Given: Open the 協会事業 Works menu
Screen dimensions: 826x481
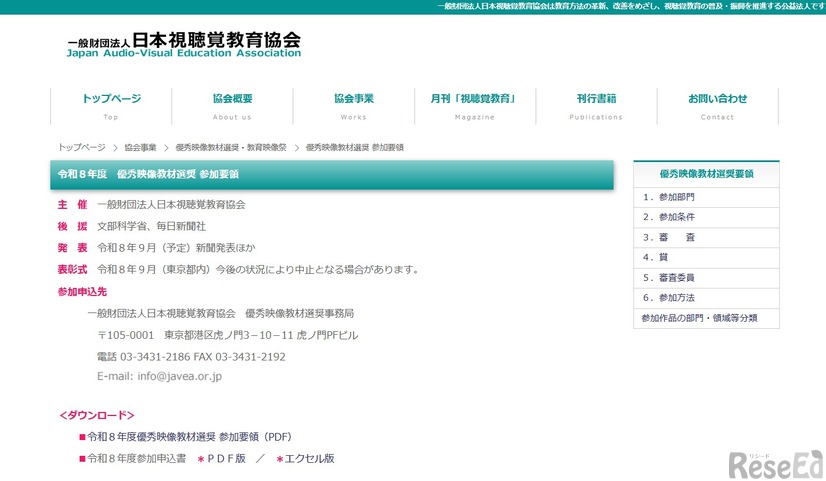Looking at the screenshot, I should click(353, 106).
